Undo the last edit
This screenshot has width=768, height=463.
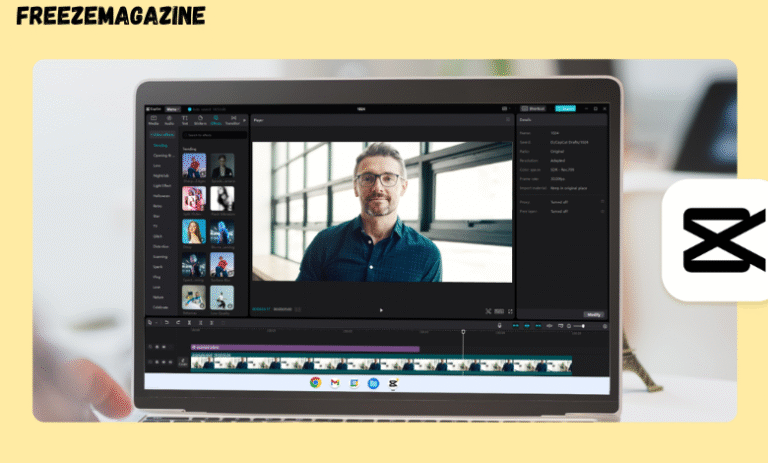(167, 323)
